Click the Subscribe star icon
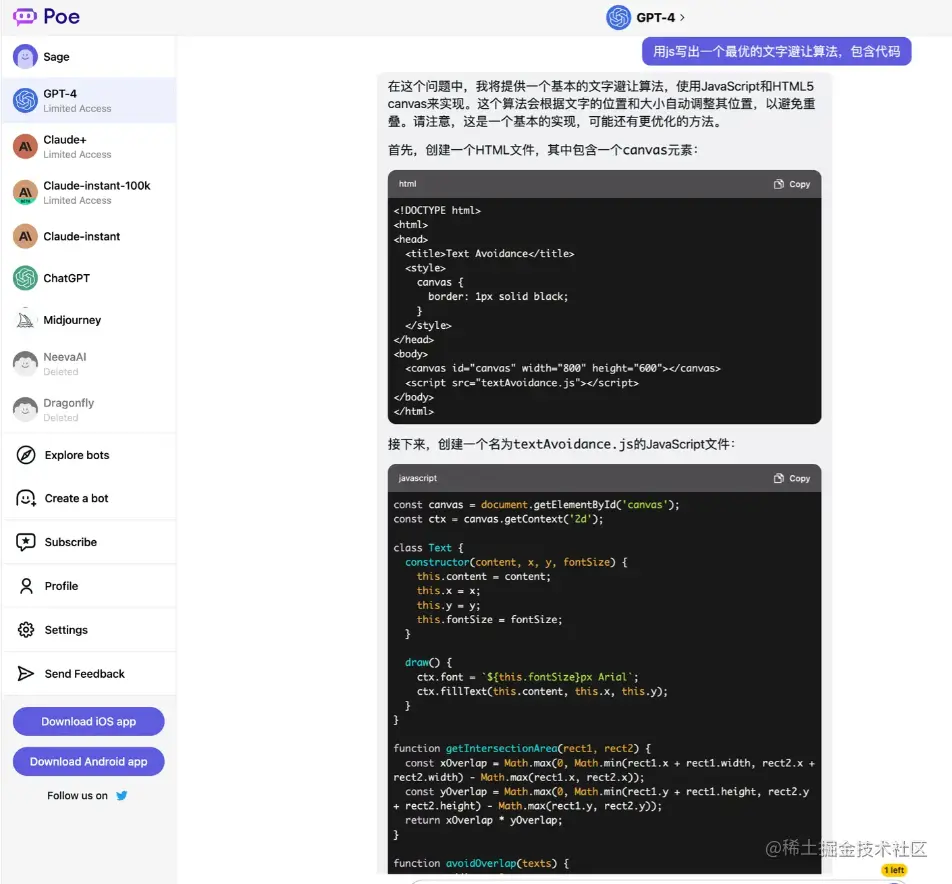Viewport: 952px width, 884px height. (26, 542)
